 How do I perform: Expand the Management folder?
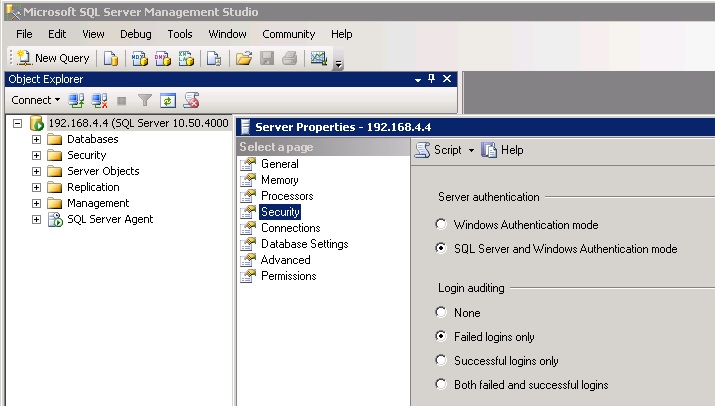point(36,203)
